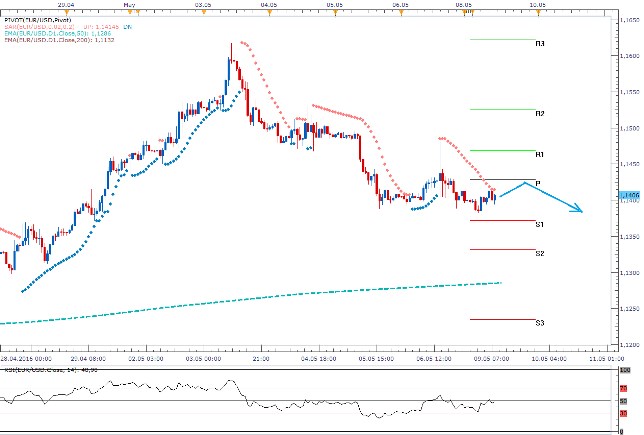Click the R1 resistance level label
This screenshot has width=644, height=435.
[x=539, y=155]
